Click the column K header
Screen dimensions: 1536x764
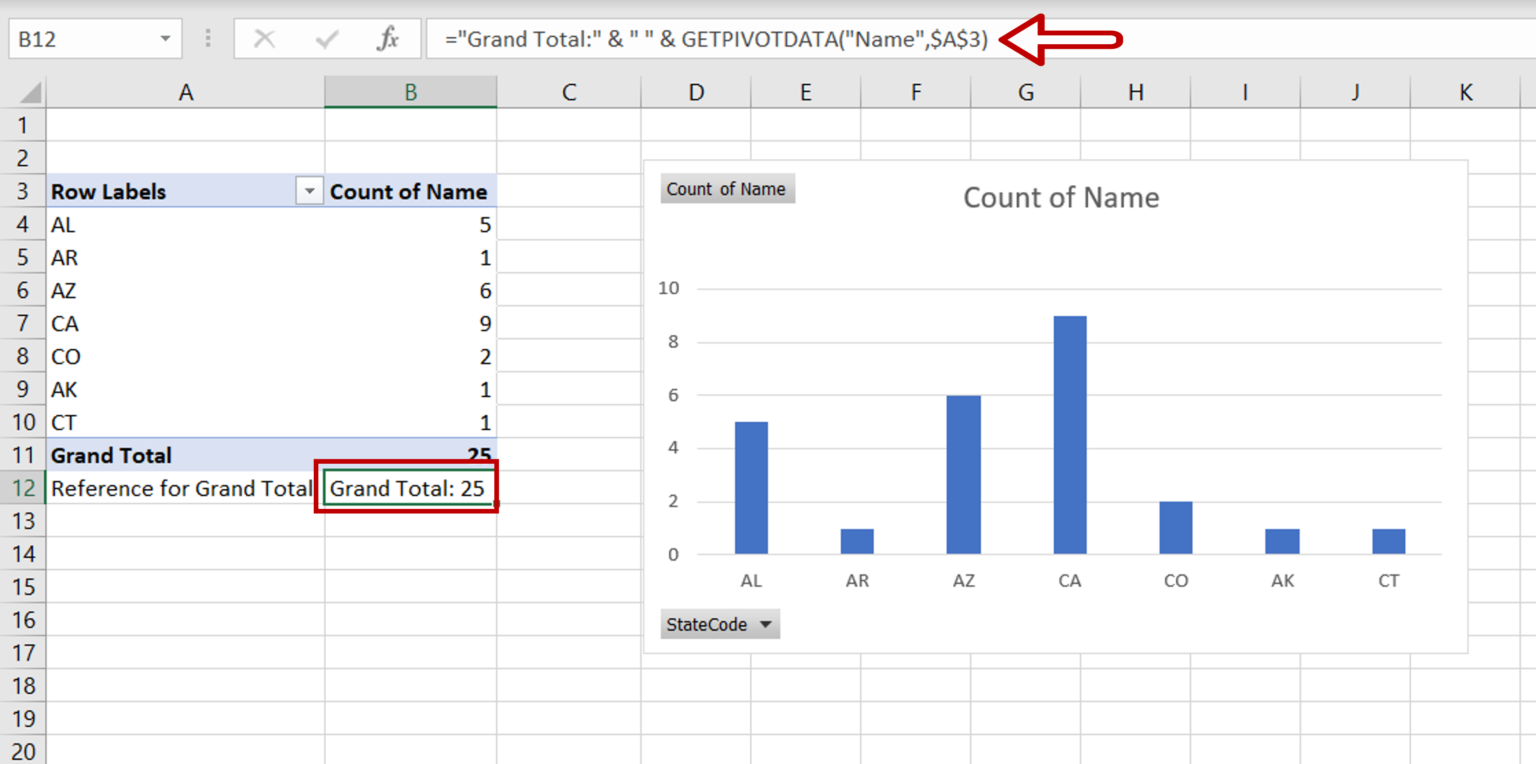(1464, 91)
